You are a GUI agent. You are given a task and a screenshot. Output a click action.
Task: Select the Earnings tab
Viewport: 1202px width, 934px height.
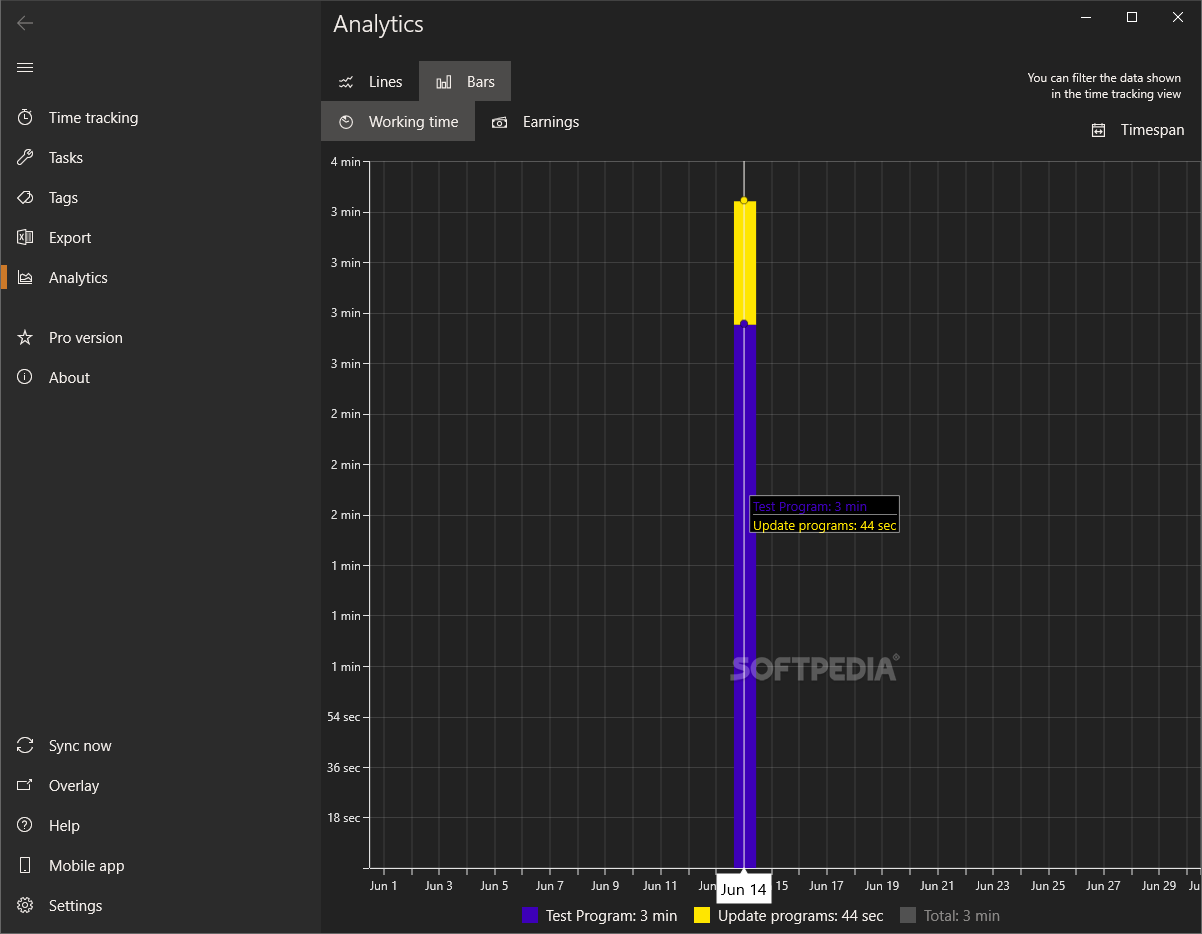click(x=535, y=121)
